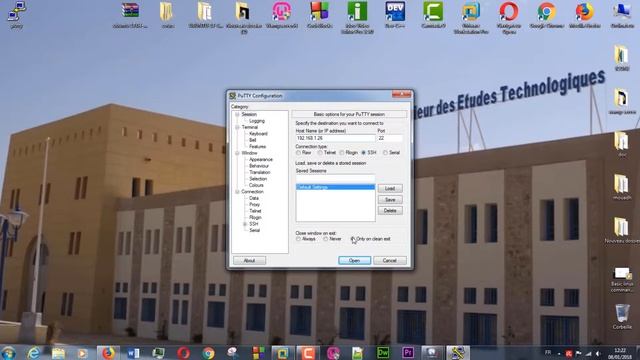Open Microsoft Word from the taskbar
This screenshot has width=640, height=360.
(133, 353)
